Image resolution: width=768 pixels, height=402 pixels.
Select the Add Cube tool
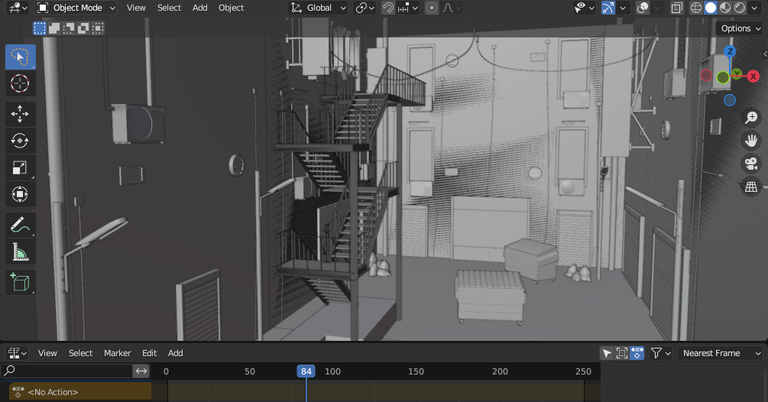click(20, 283)
